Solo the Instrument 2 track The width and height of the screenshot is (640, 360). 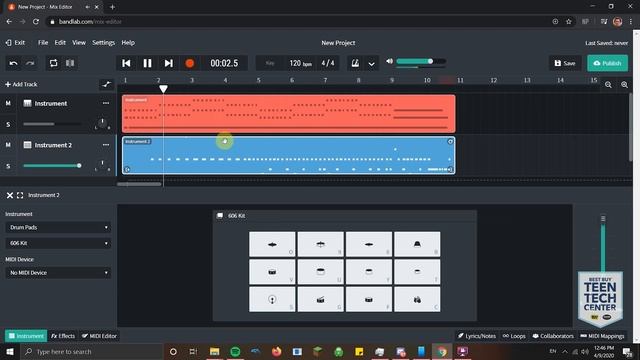[8, 166]
